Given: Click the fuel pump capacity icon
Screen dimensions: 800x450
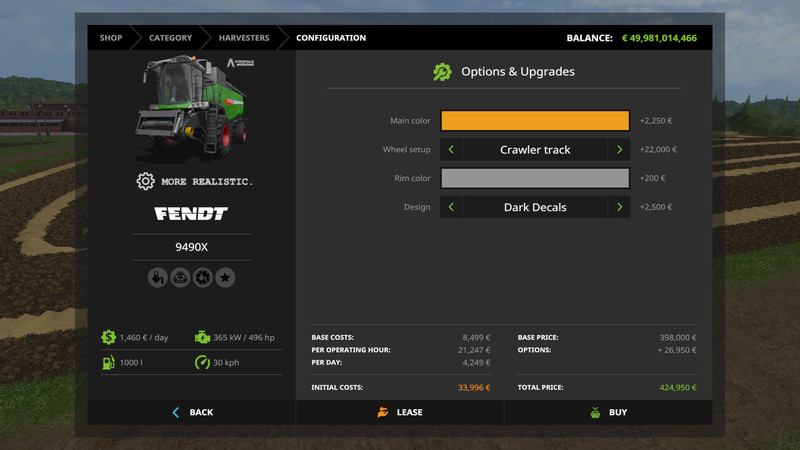Looking at the screenshot, I should tap(108, 362).
